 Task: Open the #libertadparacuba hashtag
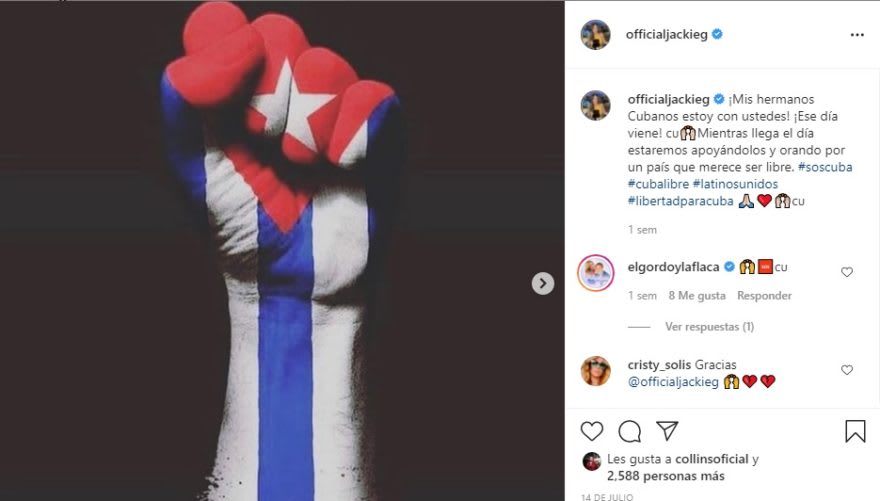click(680, 201)
